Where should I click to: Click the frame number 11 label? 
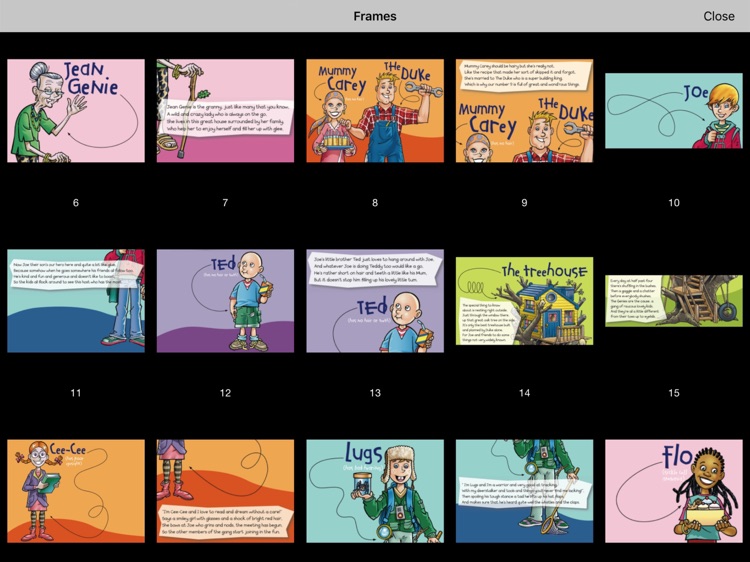tap(76, 393)
